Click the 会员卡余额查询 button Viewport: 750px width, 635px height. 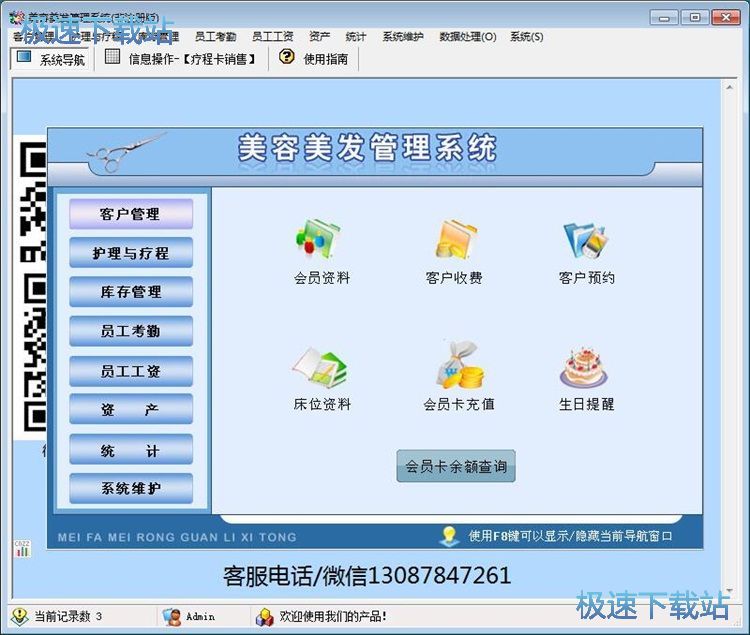[456, 466]
